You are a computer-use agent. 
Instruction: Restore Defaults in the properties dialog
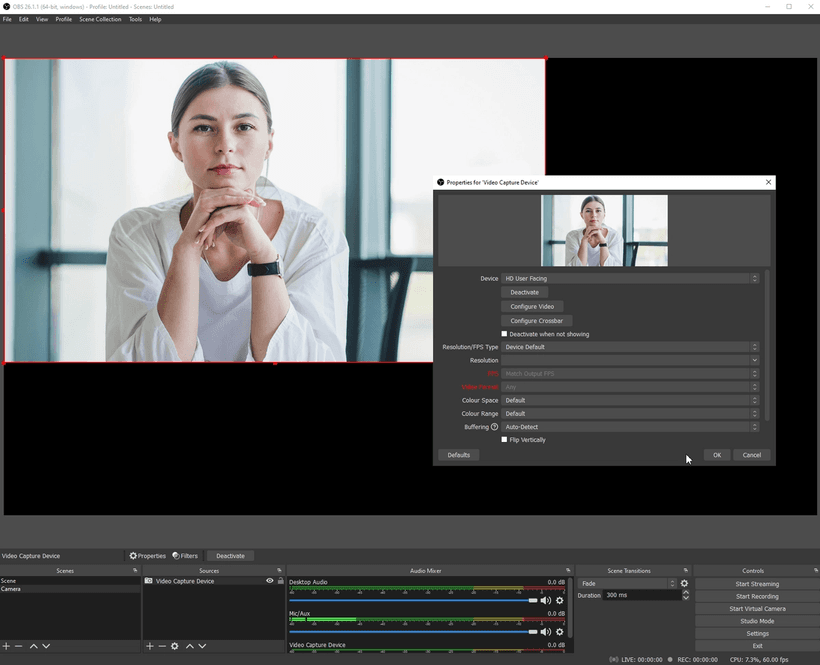click(458, 455)
